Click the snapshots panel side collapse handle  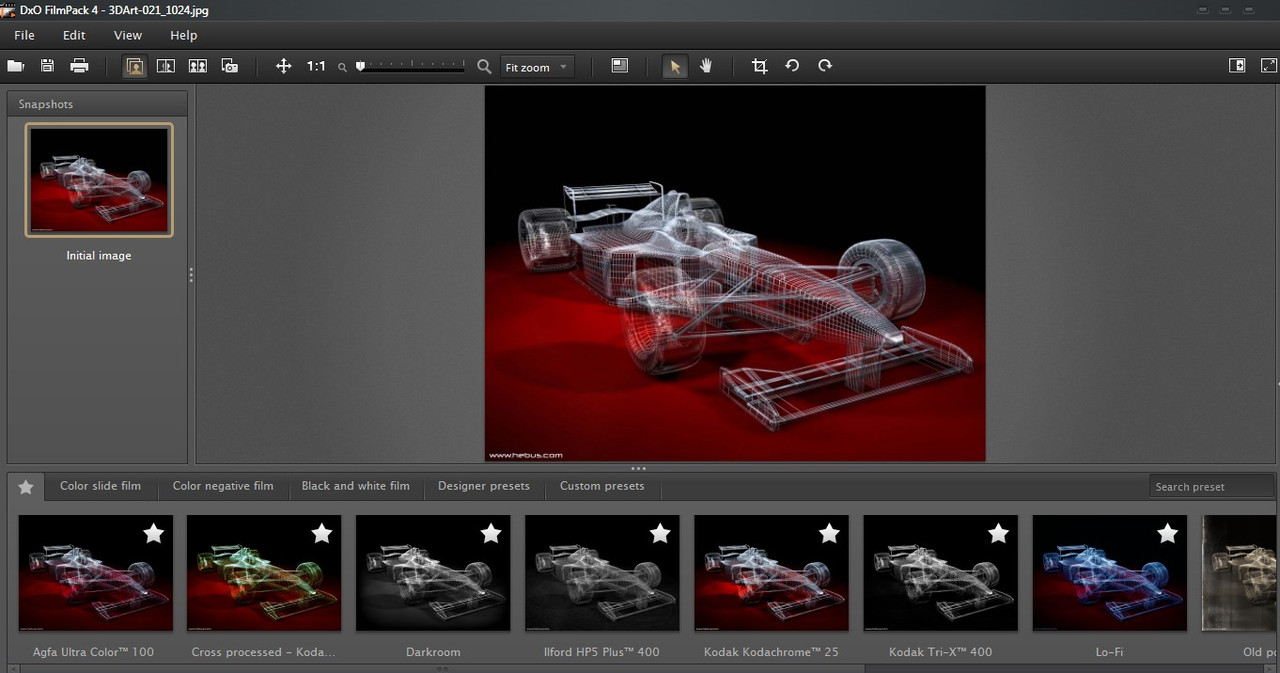(191, 274)
